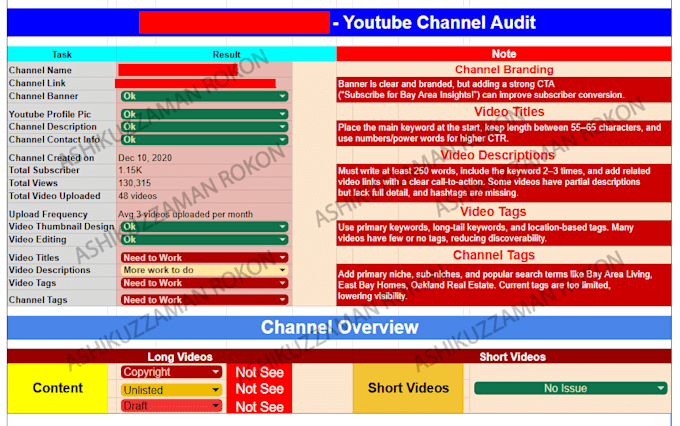Screen dimensions: 680x426
Task: Open Channel Tags Need to Work dropdown
Action: 204,300
